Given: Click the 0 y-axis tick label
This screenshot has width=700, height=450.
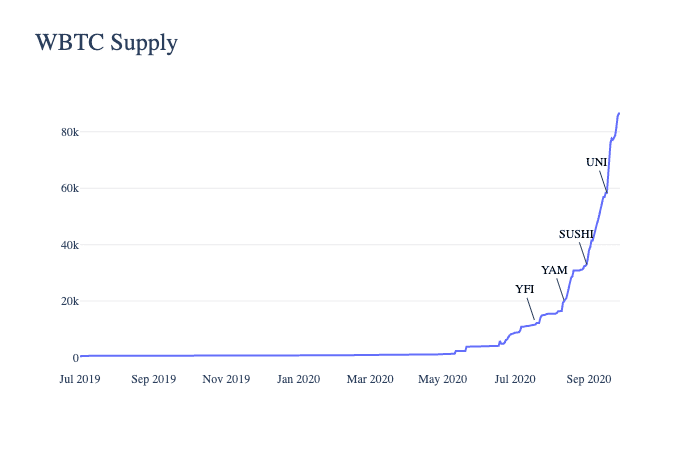Looking at the screenshot, I should coord(75,358).
